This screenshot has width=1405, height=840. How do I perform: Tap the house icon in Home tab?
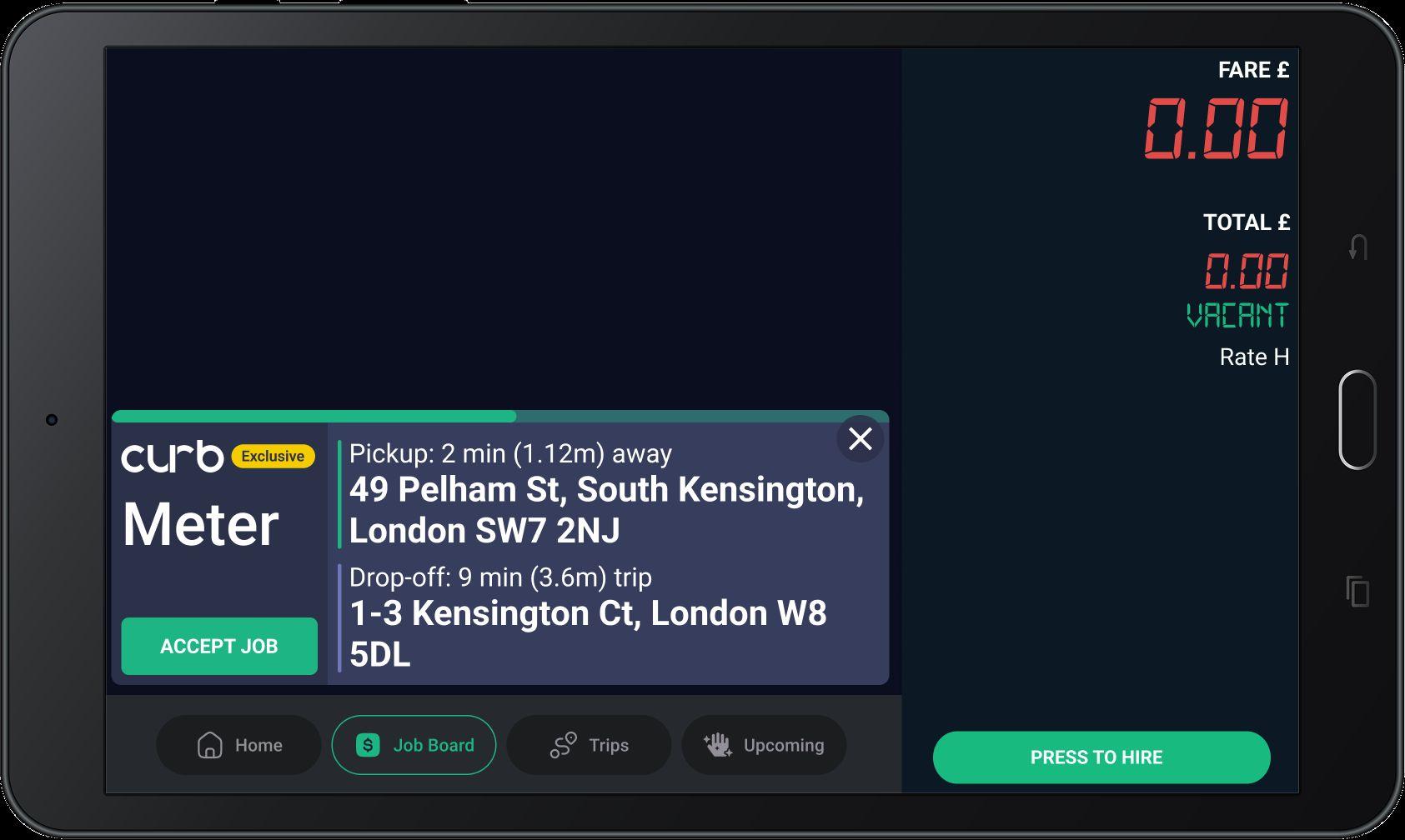click(209, 745)
